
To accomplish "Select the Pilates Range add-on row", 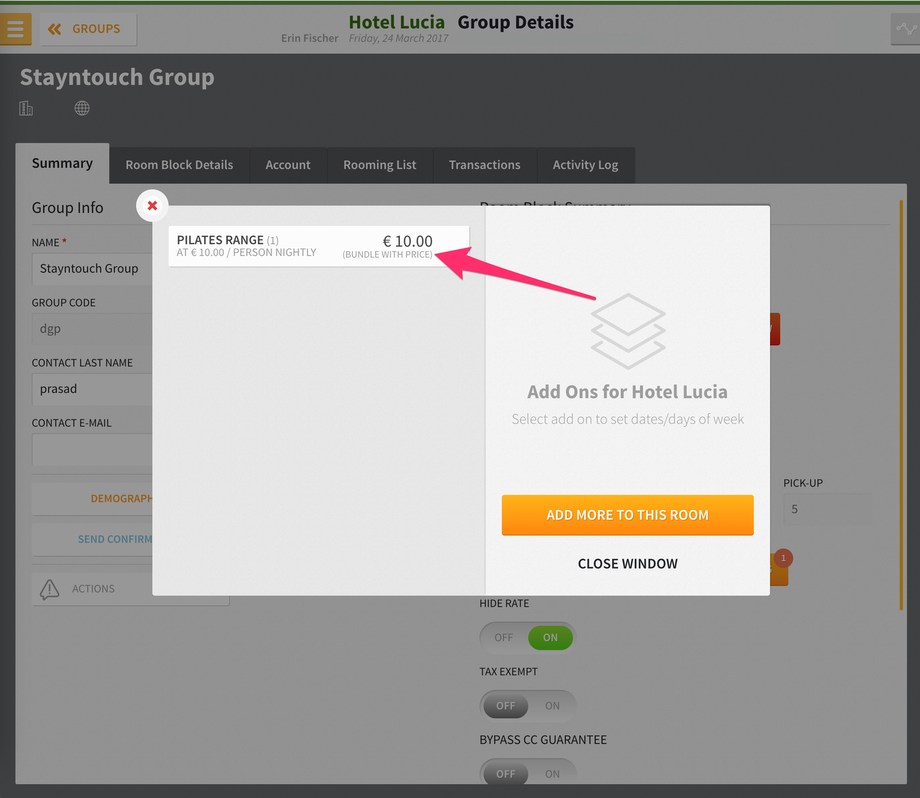I will coord(319,246).
